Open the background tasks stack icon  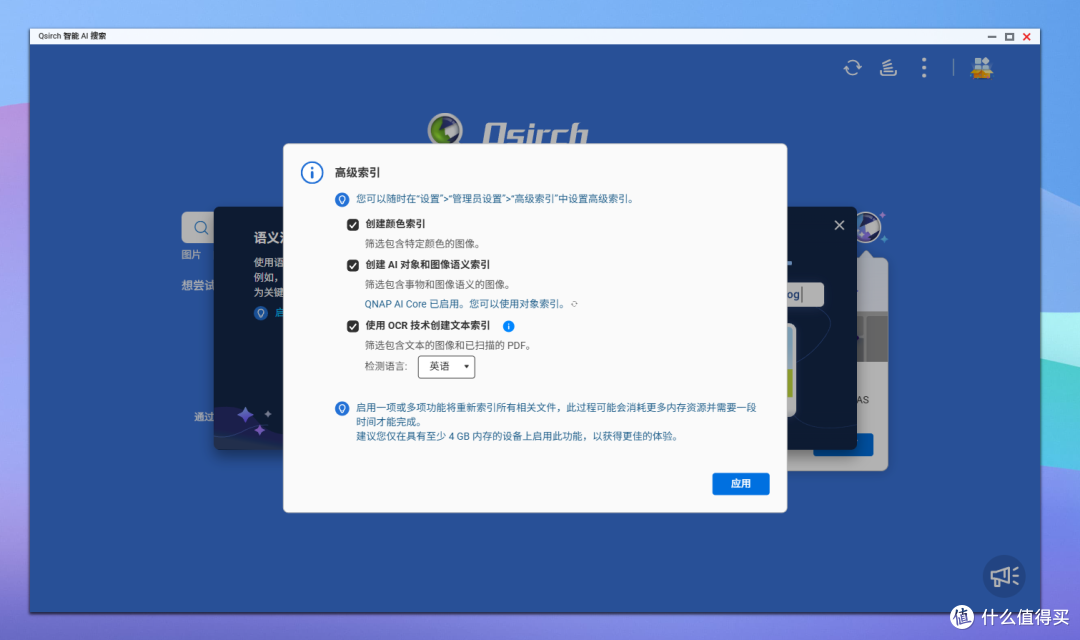(889, 68)
